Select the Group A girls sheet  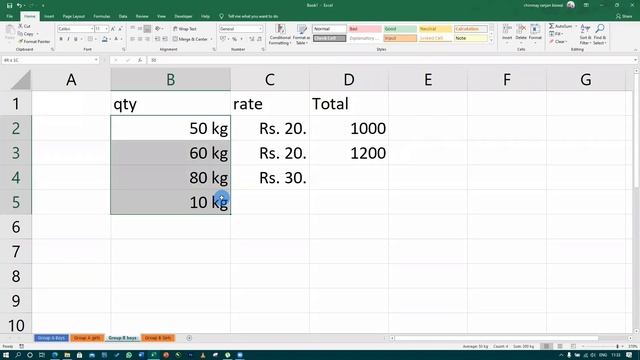point(87,338)
